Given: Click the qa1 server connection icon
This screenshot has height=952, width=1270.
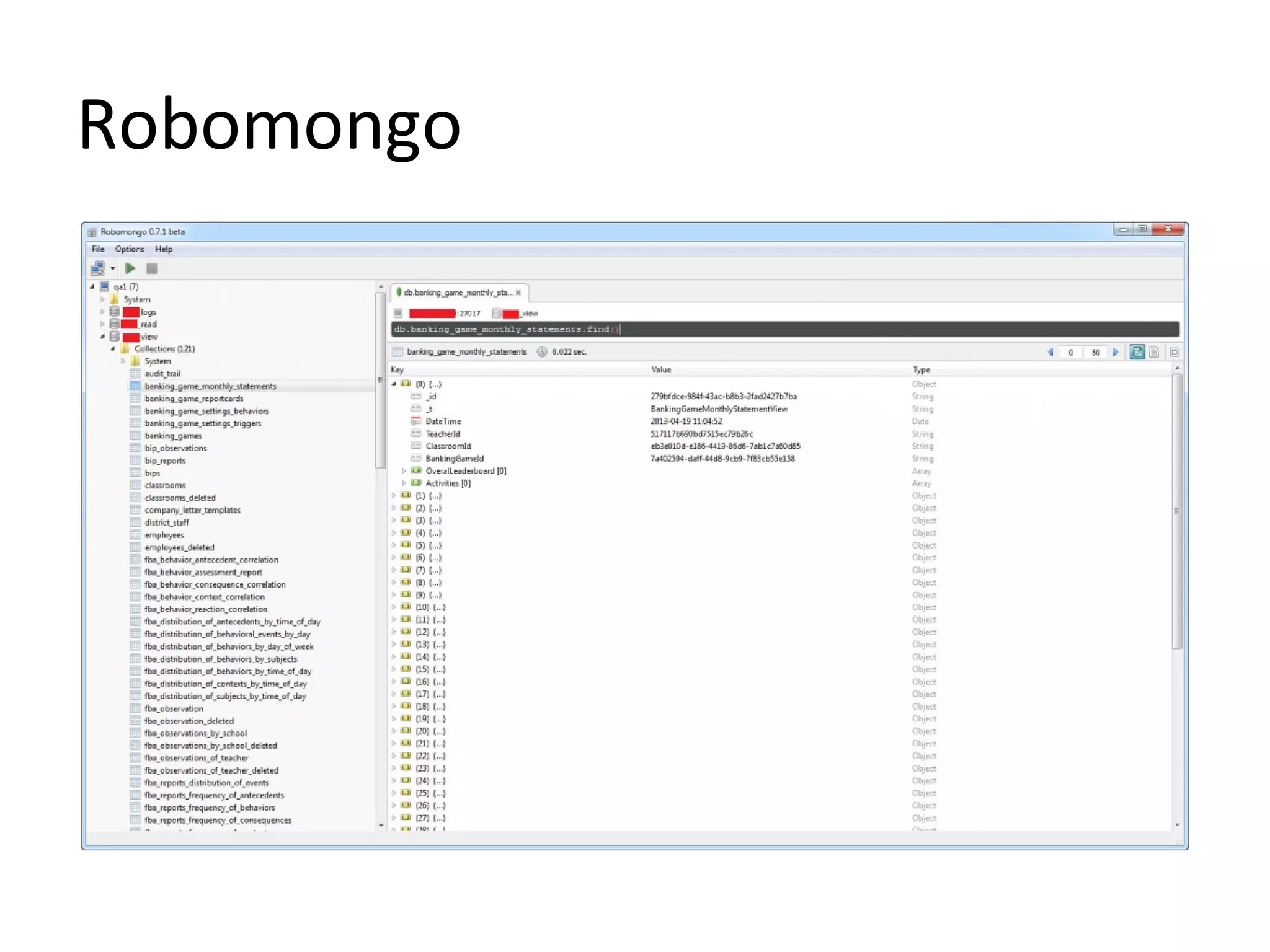Looking at the screenshot, I should [105, 286].
